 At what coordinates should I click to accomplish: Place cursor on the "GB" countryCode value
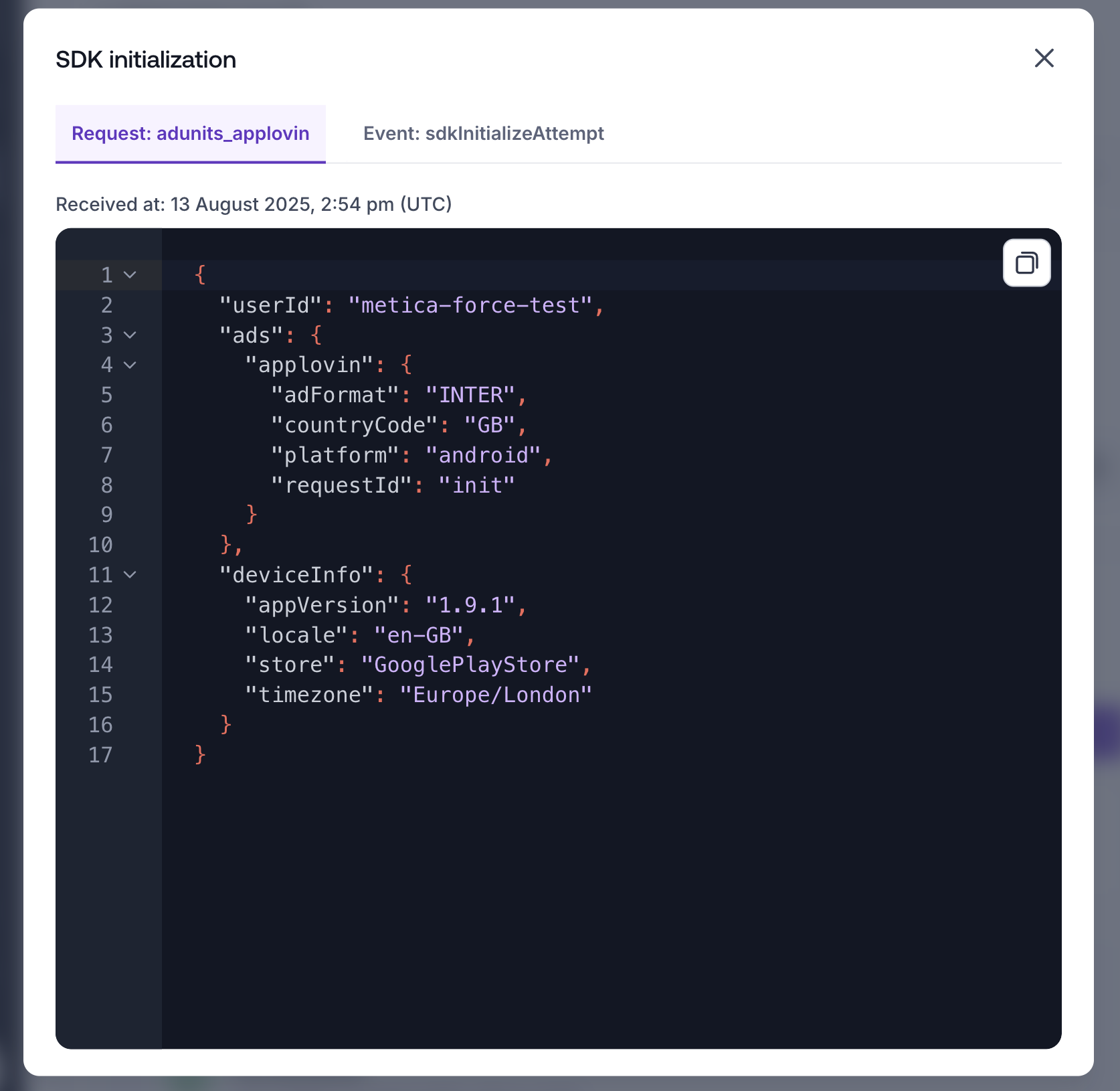[x=490, y=425]
